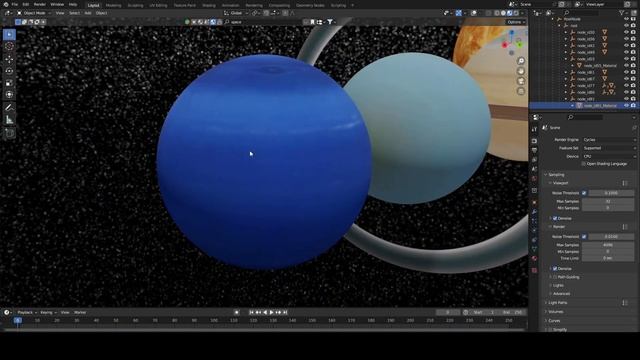Open the World properties tab
Image resolution: width=640 pixels, height=360 pixels.
(534, 179)
